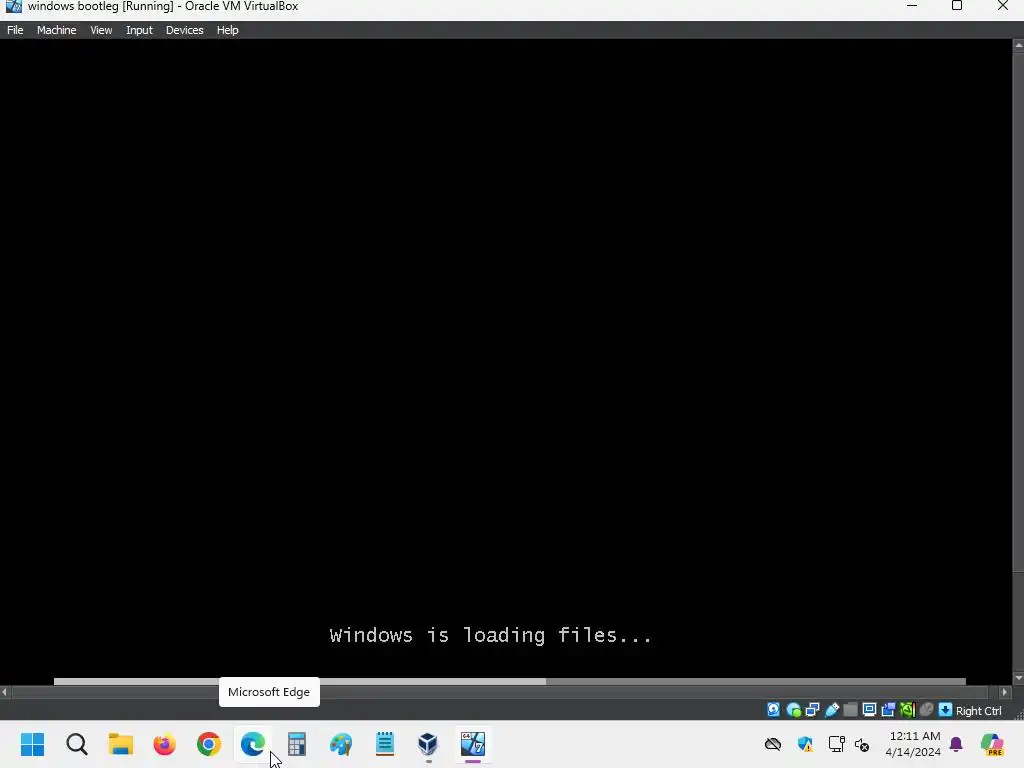Launch Firefox from the taskbar
The image size is (1024, 768).
[x=165, y=744]
